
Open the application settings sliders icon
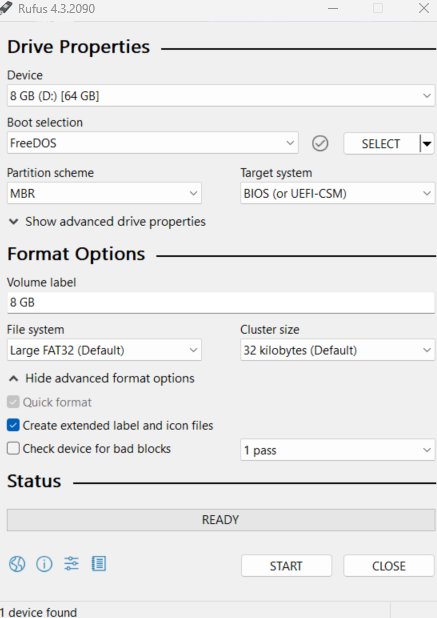[71, 564]
